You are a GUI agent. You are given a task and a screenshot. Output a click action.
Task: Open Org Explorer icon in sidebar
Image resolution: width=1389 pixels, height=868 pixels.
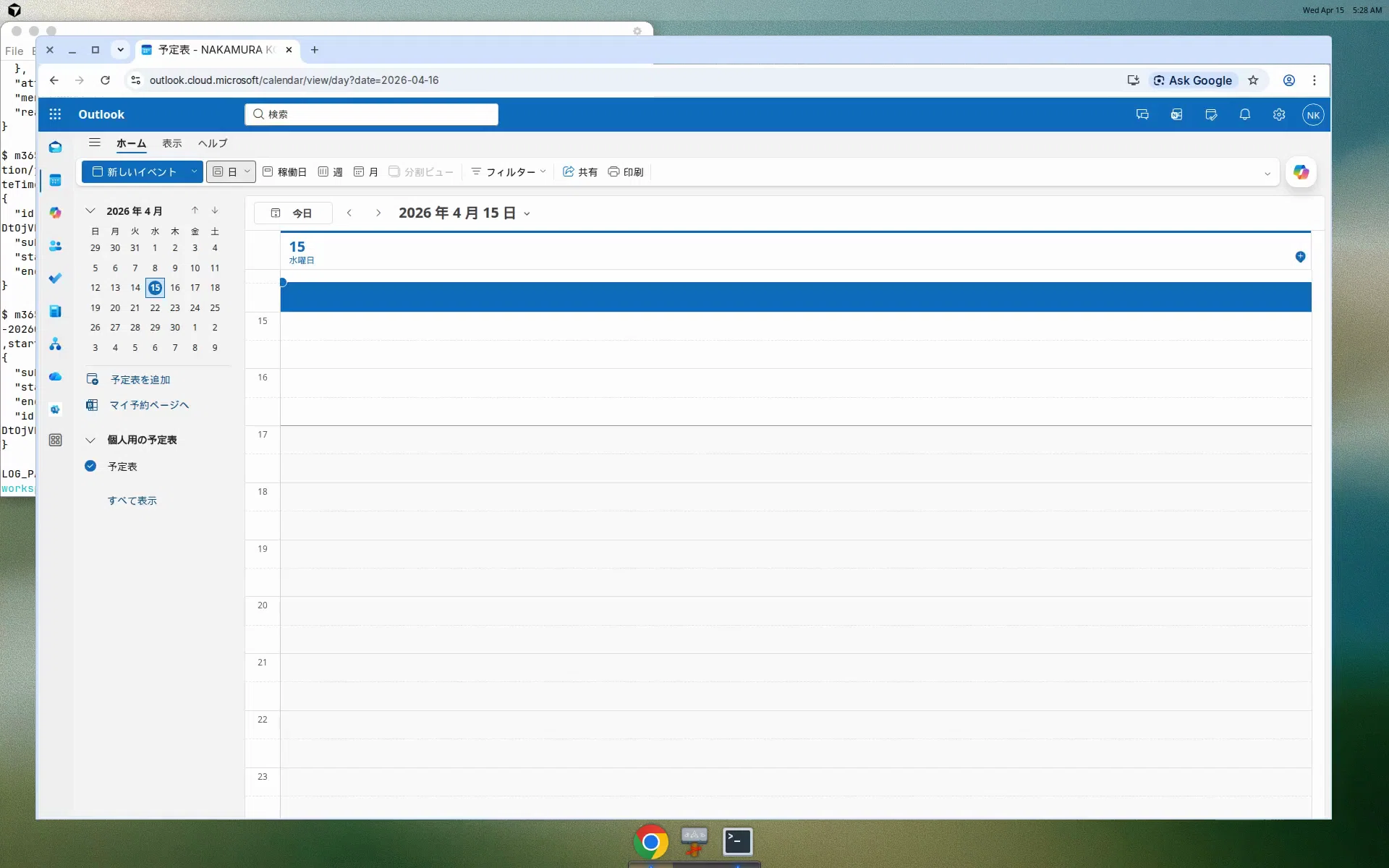[x=55, y=344]
